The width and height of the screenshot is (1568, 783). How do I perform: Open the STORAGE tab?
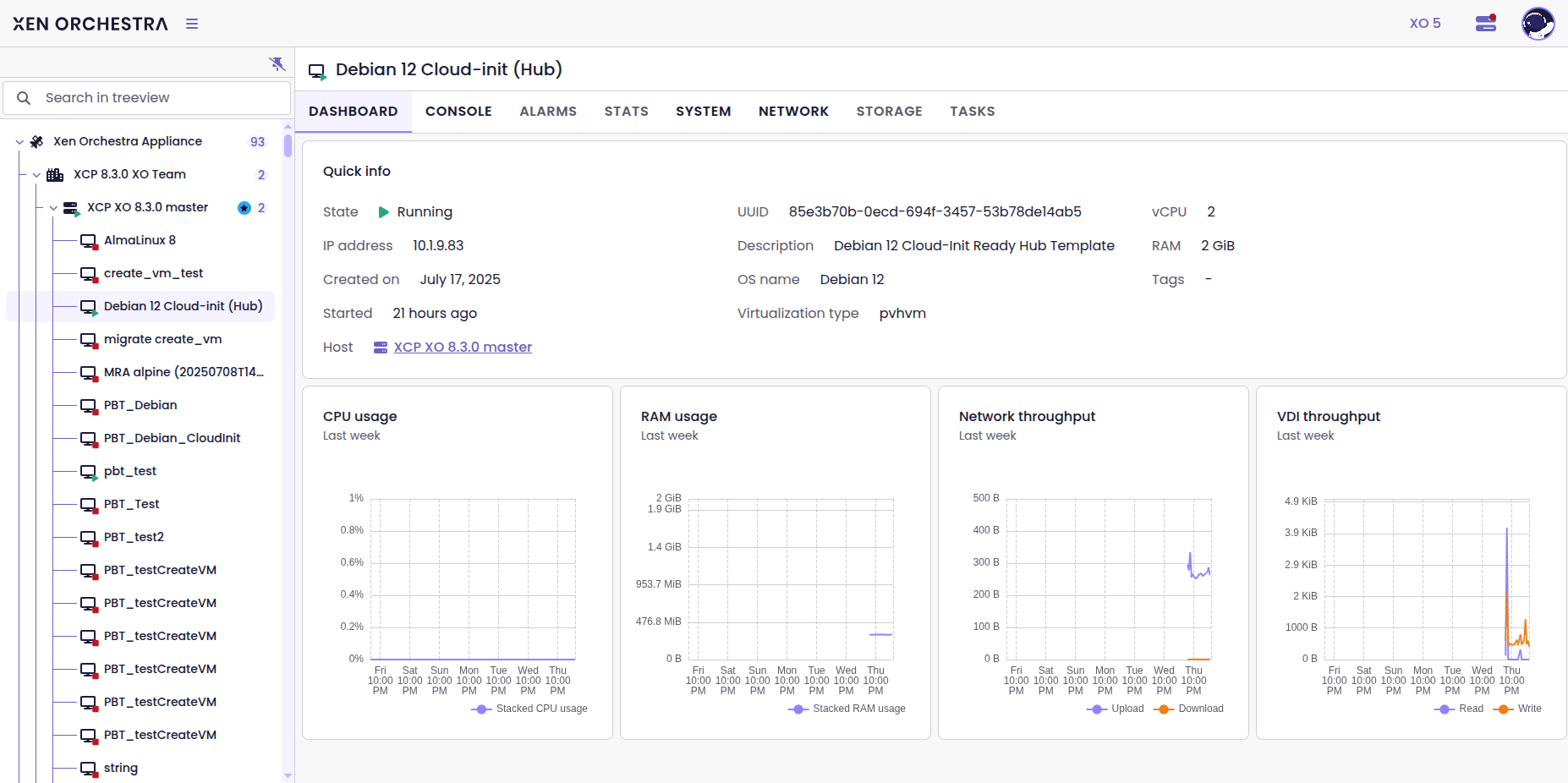[890, 112]
